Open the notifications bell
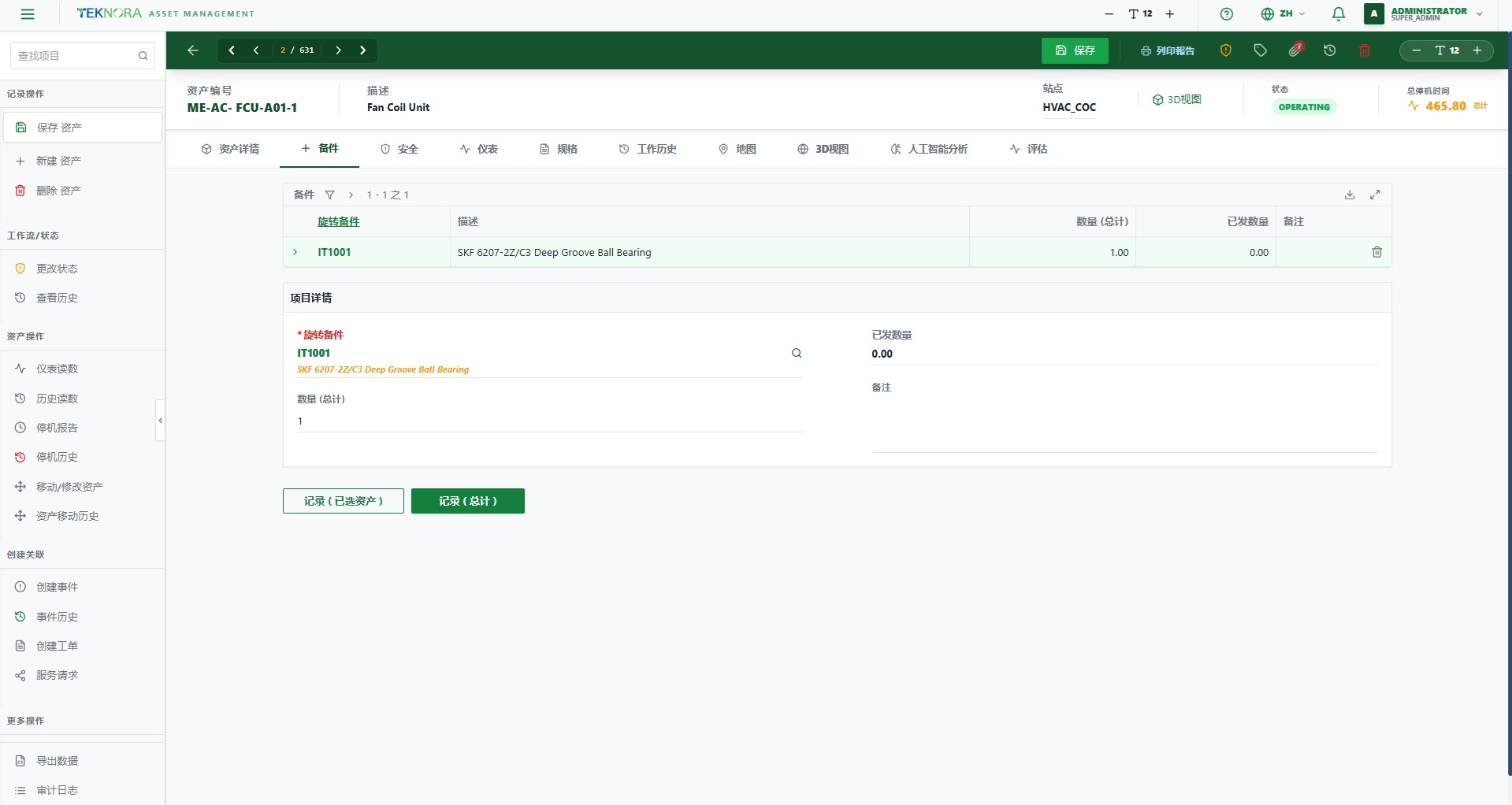This screenshot has width=1512, height=805. click(1338, 14)
